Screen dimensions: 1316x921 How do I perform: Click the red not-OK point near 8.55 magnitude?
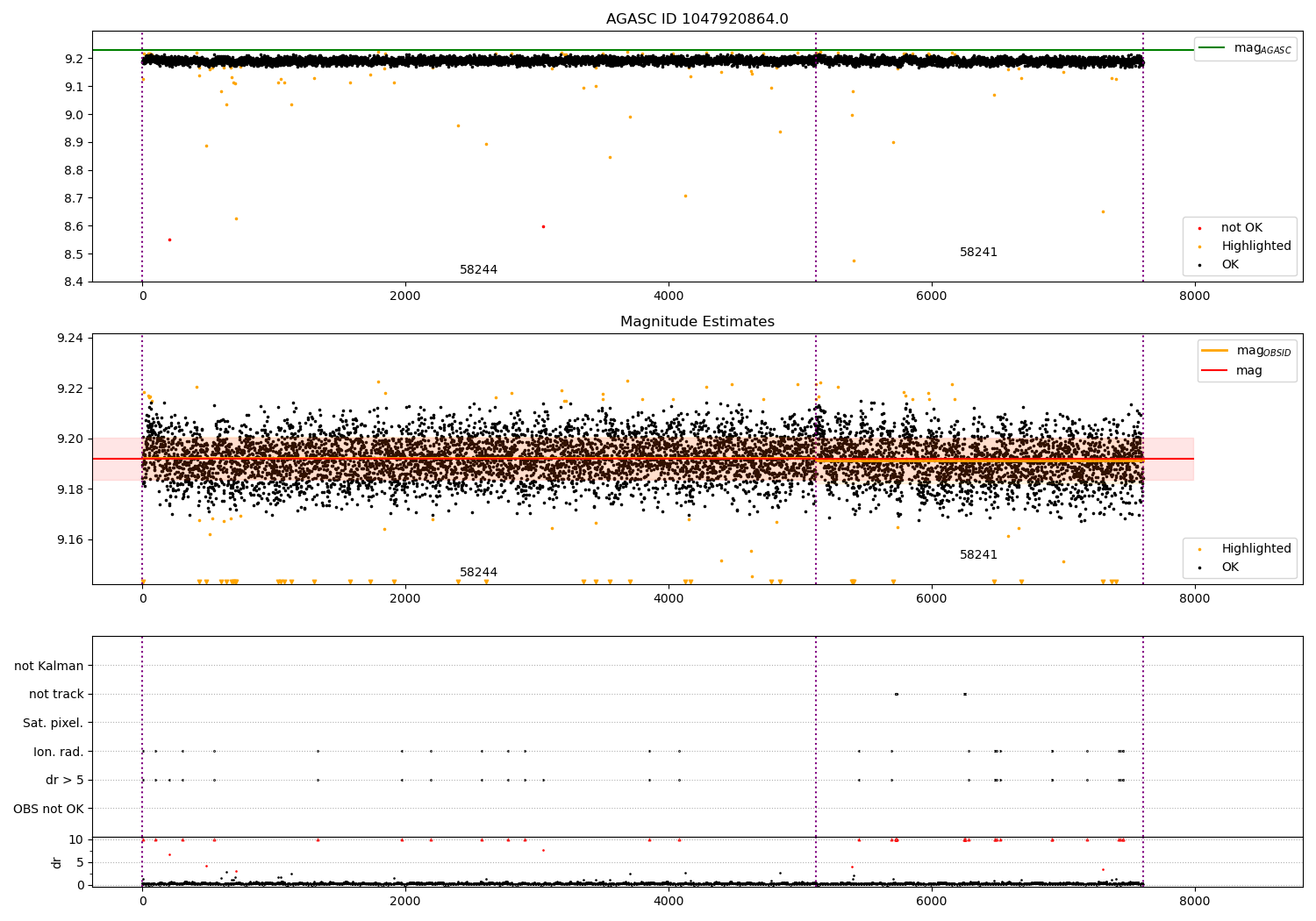click(x=169, y=239)
